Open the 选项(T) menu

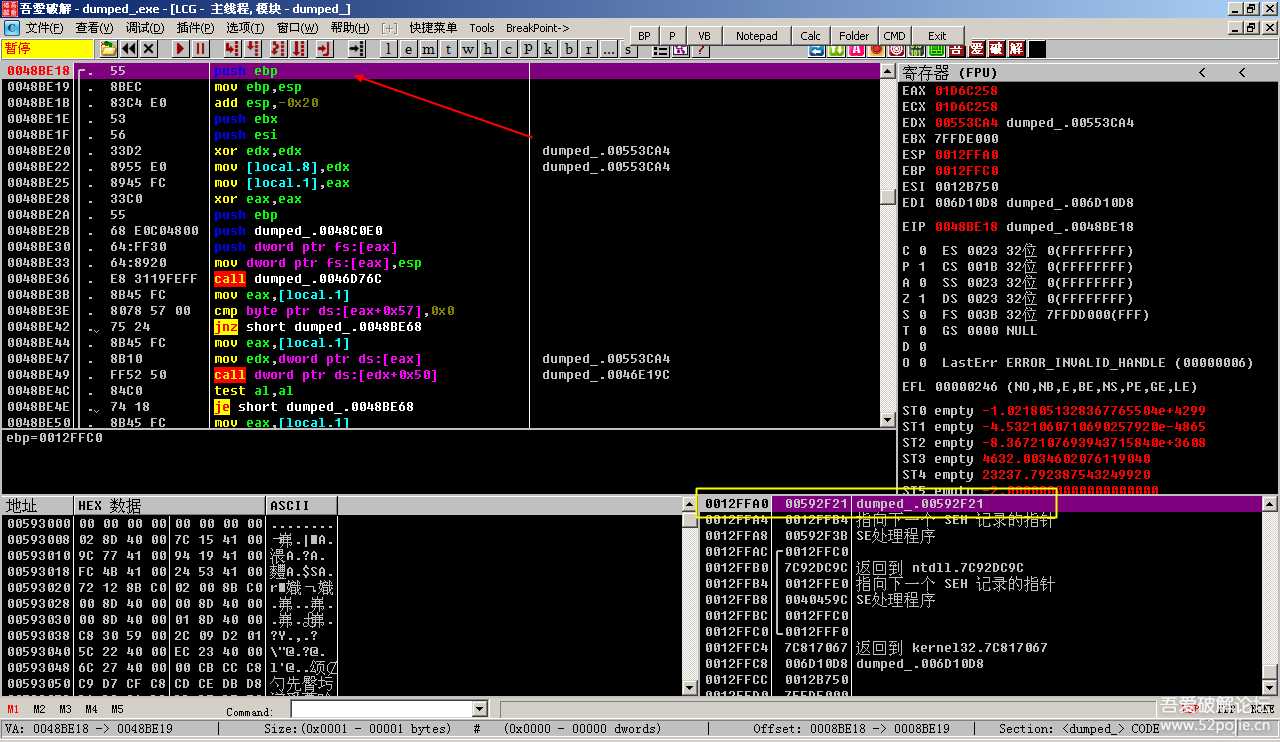pyautogui.click(x=245, y=28)
